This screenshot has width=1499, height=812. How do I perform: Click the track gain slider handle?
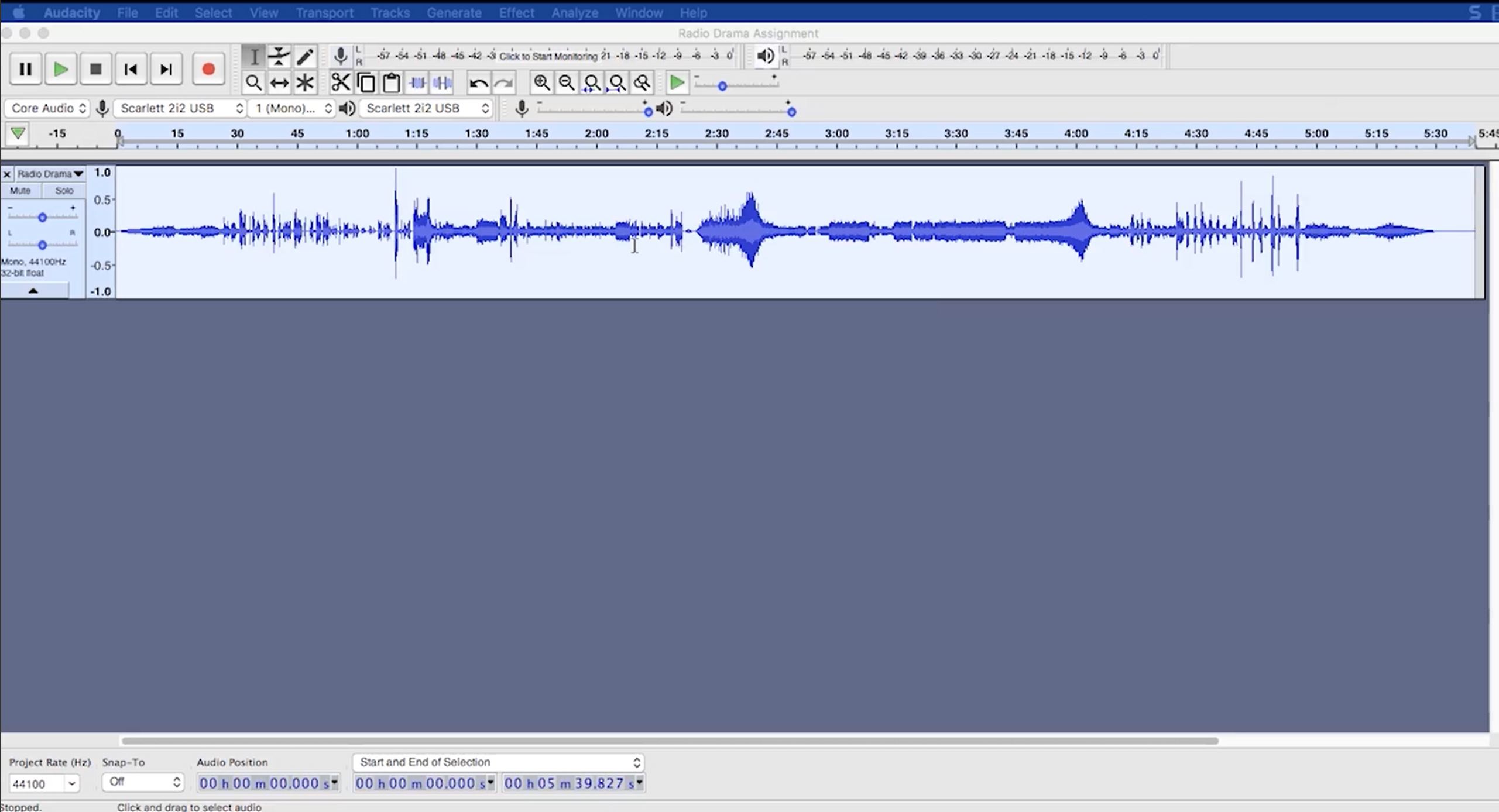point(42,218)
